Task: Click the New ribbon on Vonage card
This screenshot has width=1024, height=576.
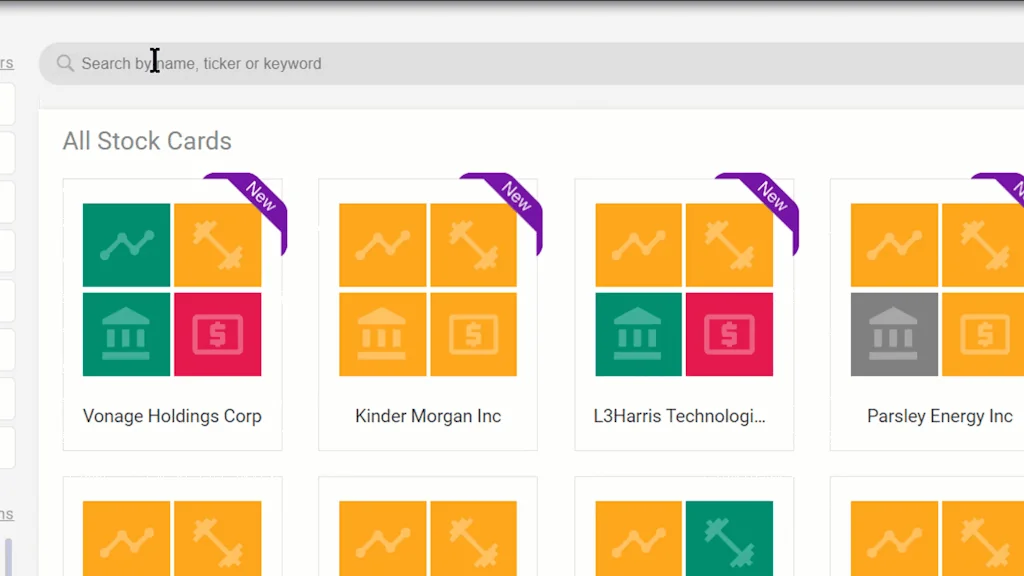Action: [258, 197]
